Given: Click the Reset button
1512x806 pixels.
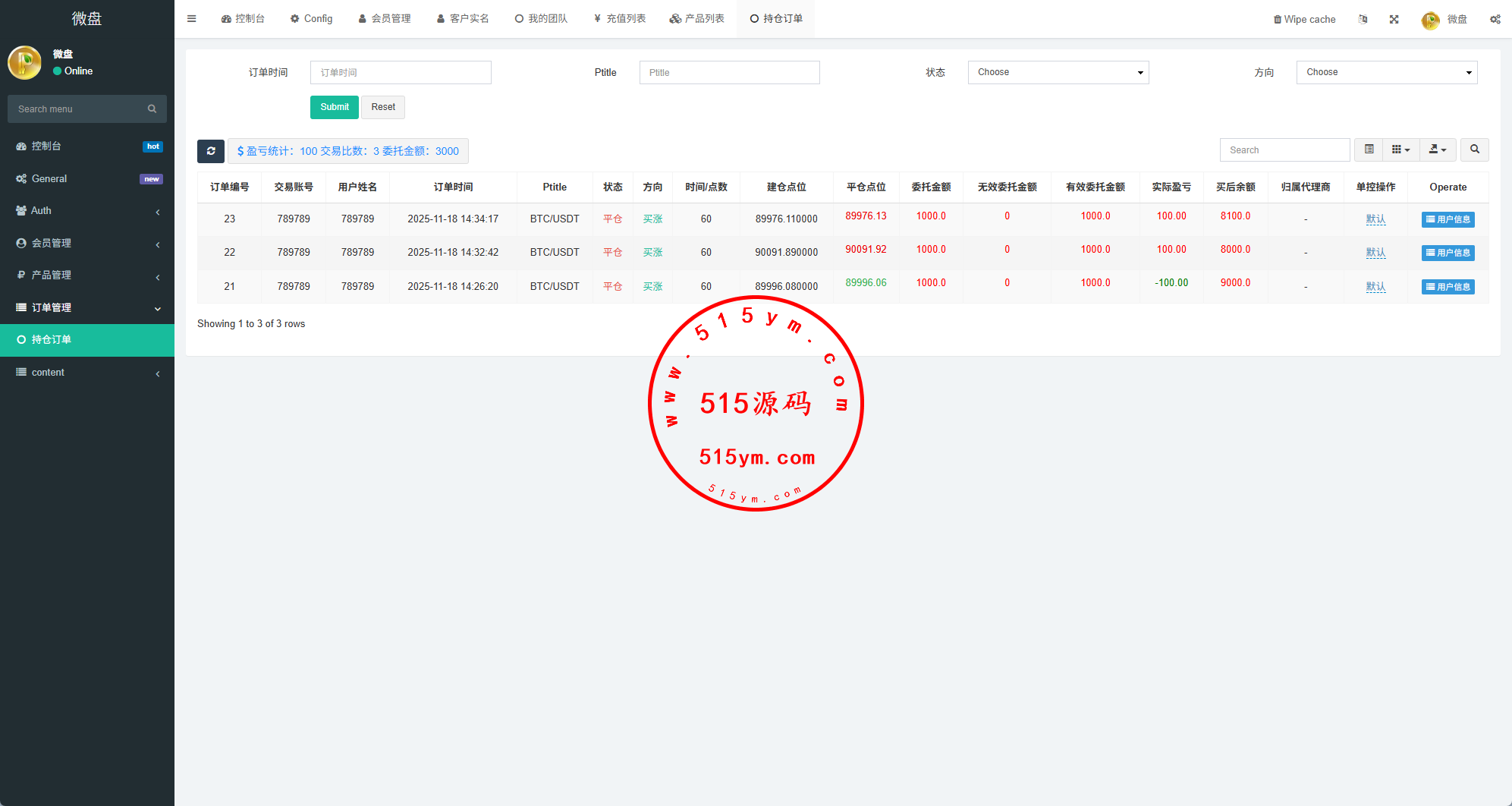Looking at the screenshot, I should (x=383, y=107).
